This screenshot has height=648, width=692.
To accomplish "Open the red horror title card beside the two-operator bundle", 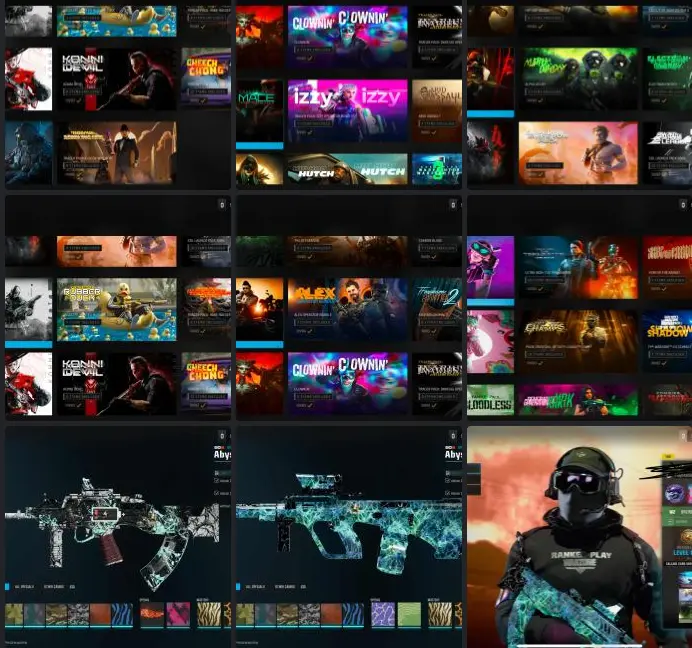I will pyautogui.click(x=667, y=267).
